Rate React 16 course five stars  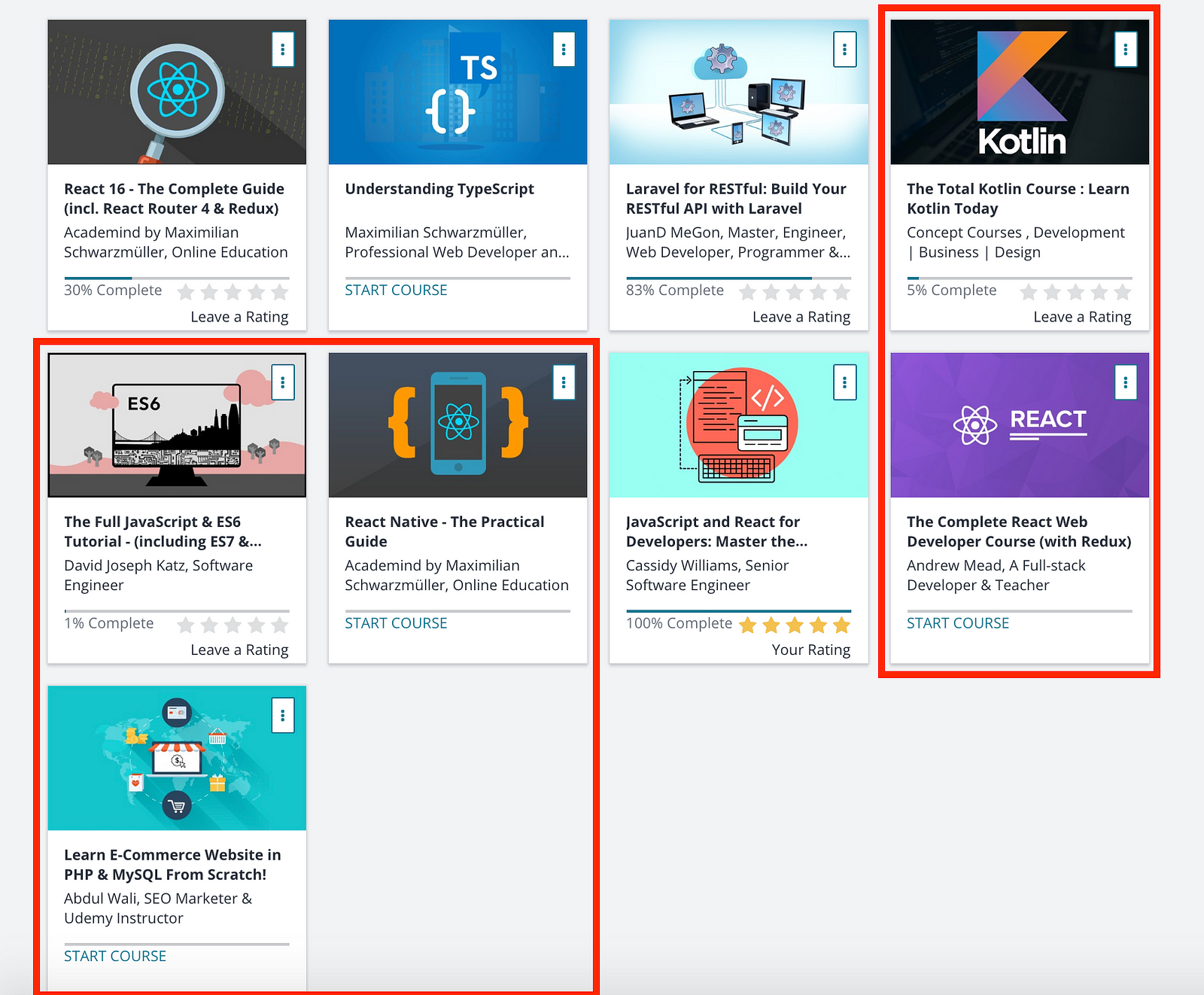[279, 292]
